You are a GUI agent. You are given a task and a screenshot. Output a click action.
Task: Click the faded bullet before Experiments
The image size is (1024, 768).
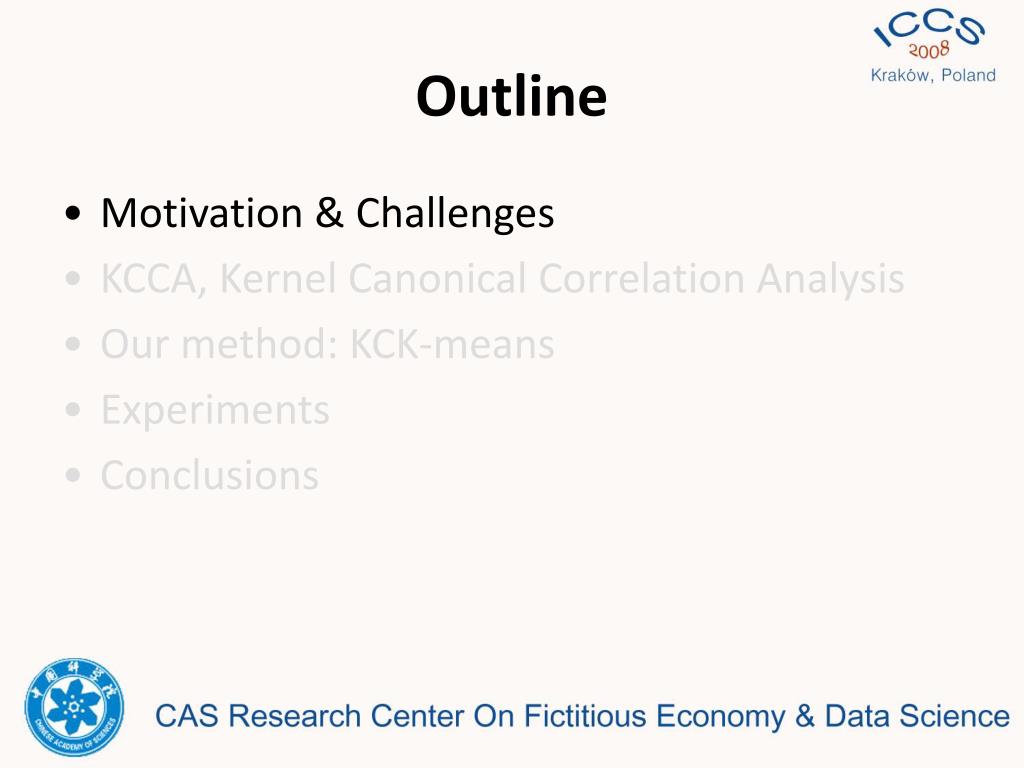73,411
